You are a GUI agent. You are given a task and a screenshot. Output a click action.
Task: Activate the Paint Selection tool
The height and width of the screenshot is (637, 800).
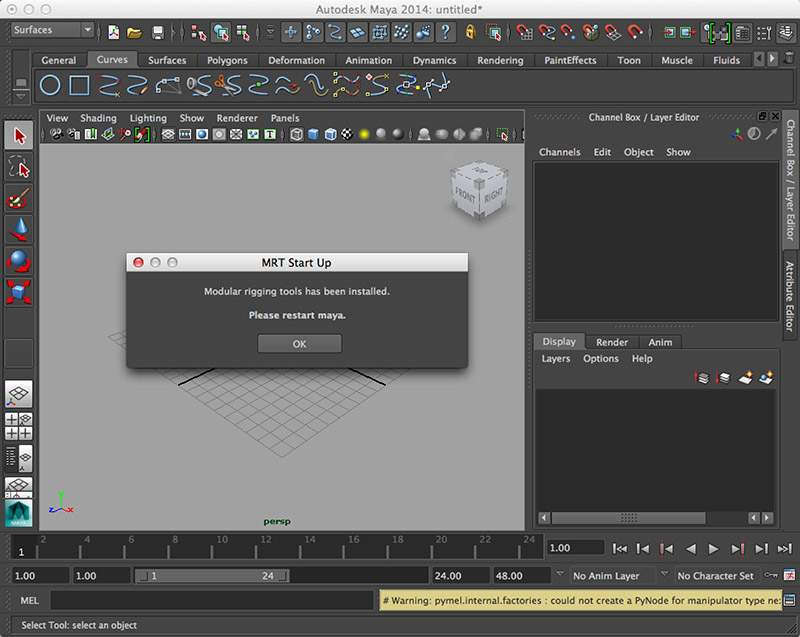19,198
